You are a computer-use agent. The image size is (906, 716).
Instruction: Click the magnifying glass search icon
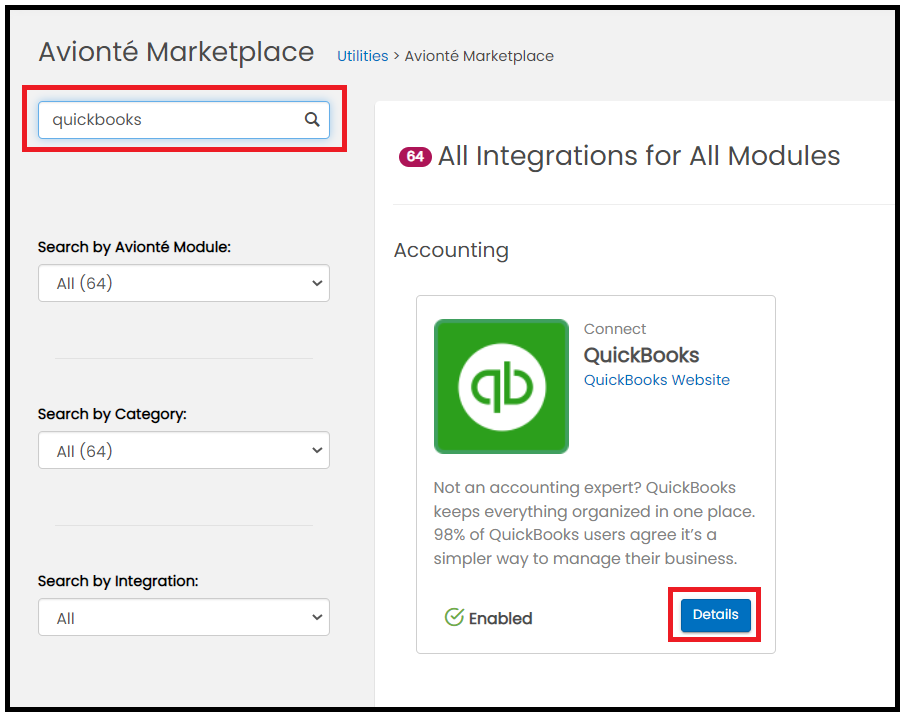coord(312,120)
